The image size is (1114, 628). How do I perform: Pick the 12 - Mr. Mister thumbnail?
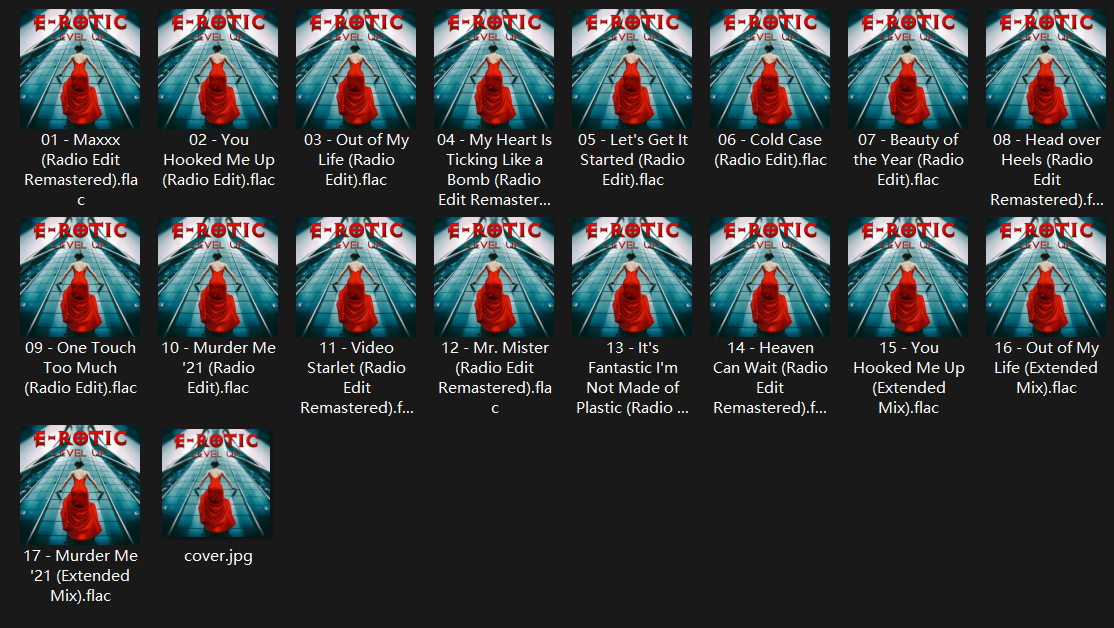coord(494,277)
